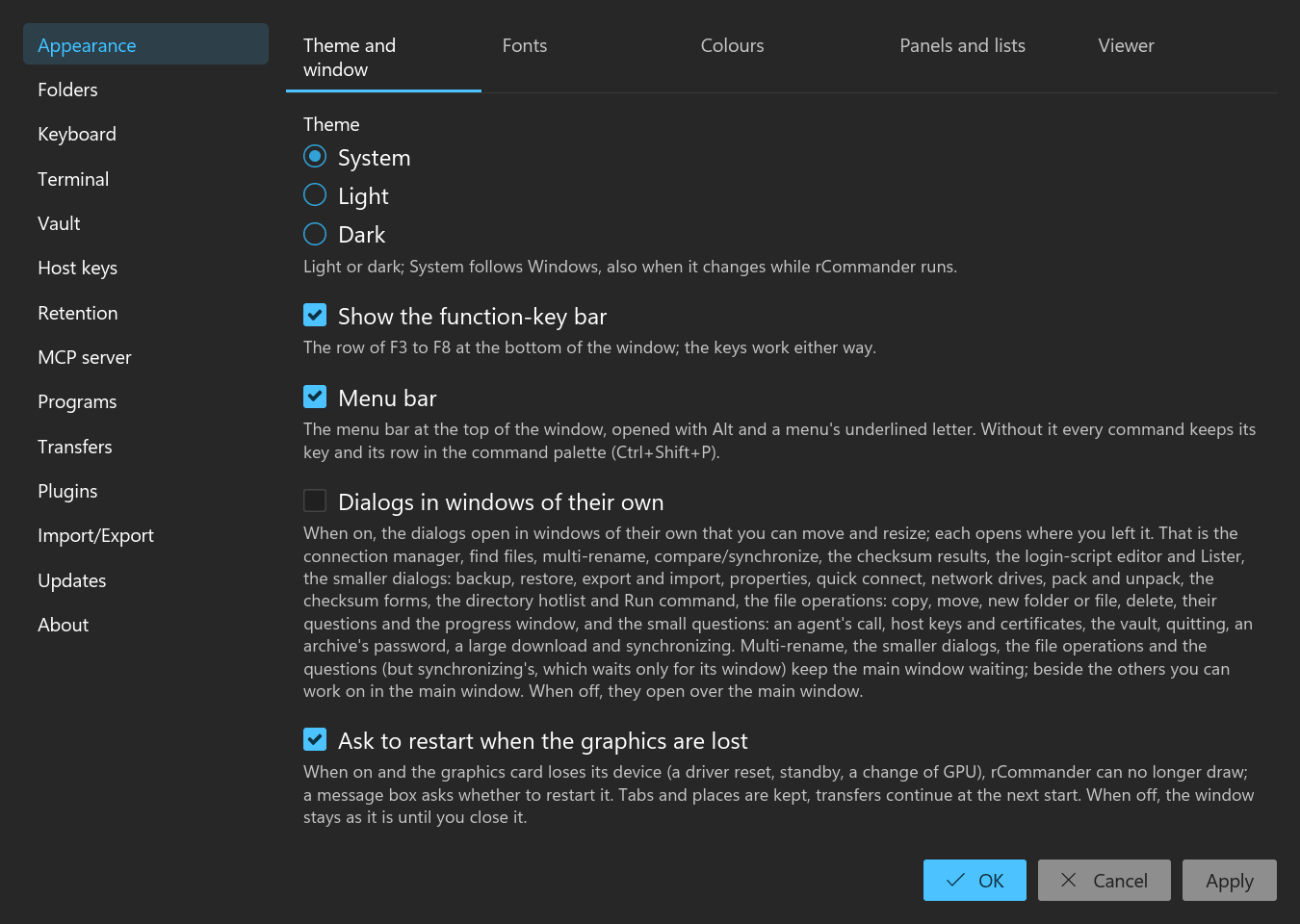This screenshot has height=924, width=1300.
Task: Select Programs in the sidebar
Action: (145, 401)
